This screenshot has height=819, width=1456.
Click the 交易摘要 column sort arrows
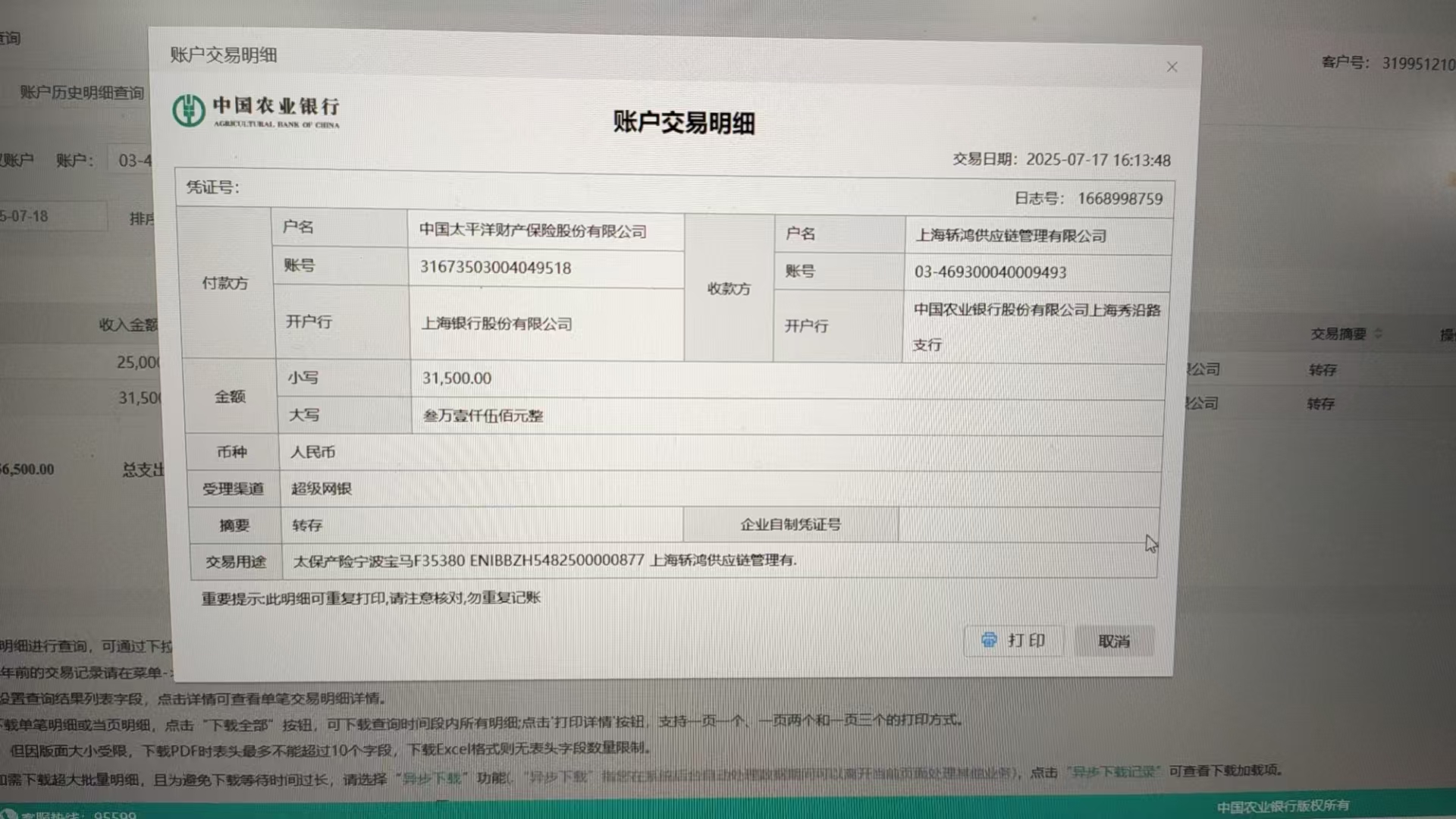pyautogui.click(x=1379, y=334)
